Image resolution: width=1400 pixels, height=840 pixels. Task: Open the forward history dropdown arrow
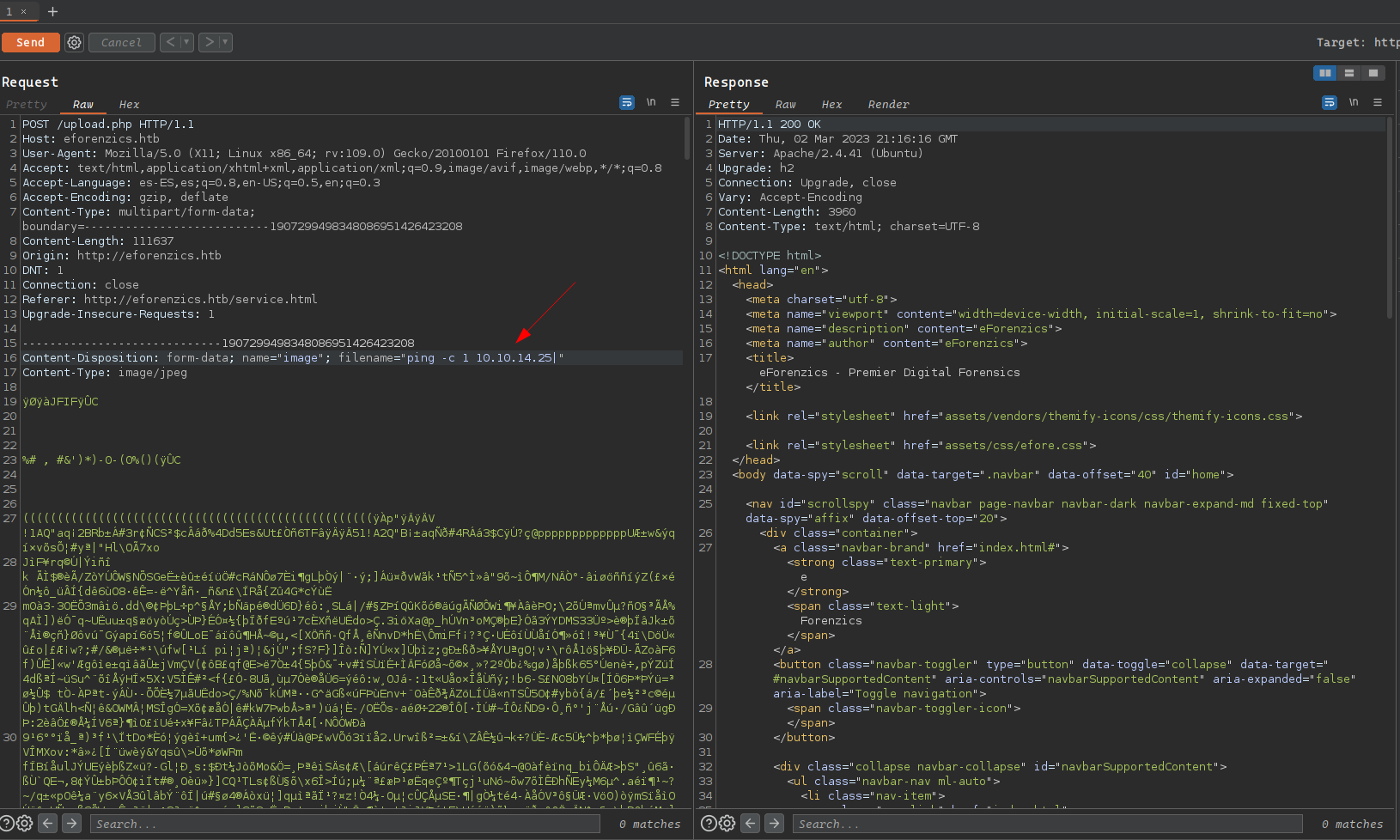coord(225,41)
